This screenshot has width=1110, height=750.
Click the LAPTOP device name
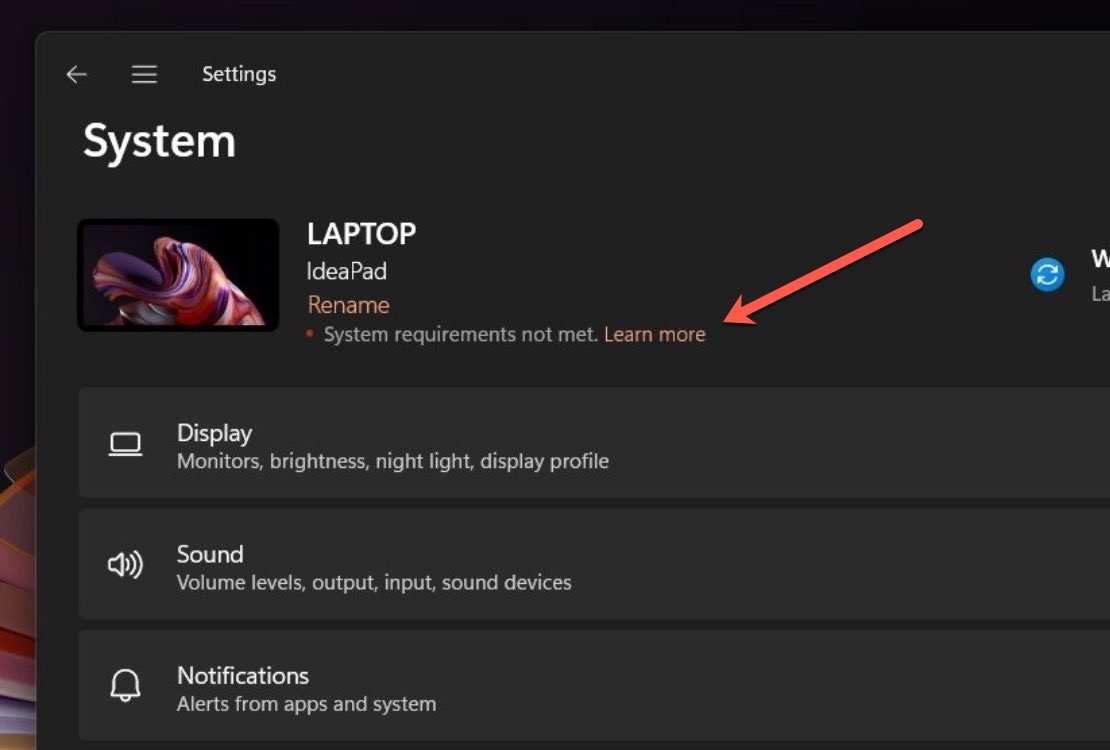pyautogui.click(x=361, y=234)
